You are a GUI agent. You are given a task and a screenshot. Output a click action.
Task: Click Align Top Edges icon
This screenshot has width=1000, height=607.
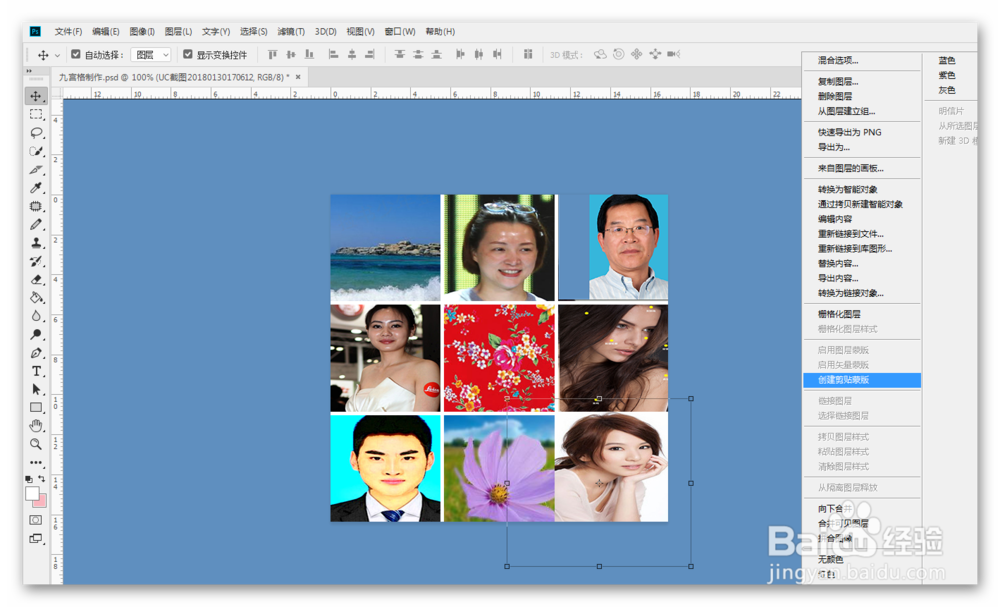(272, 55)
